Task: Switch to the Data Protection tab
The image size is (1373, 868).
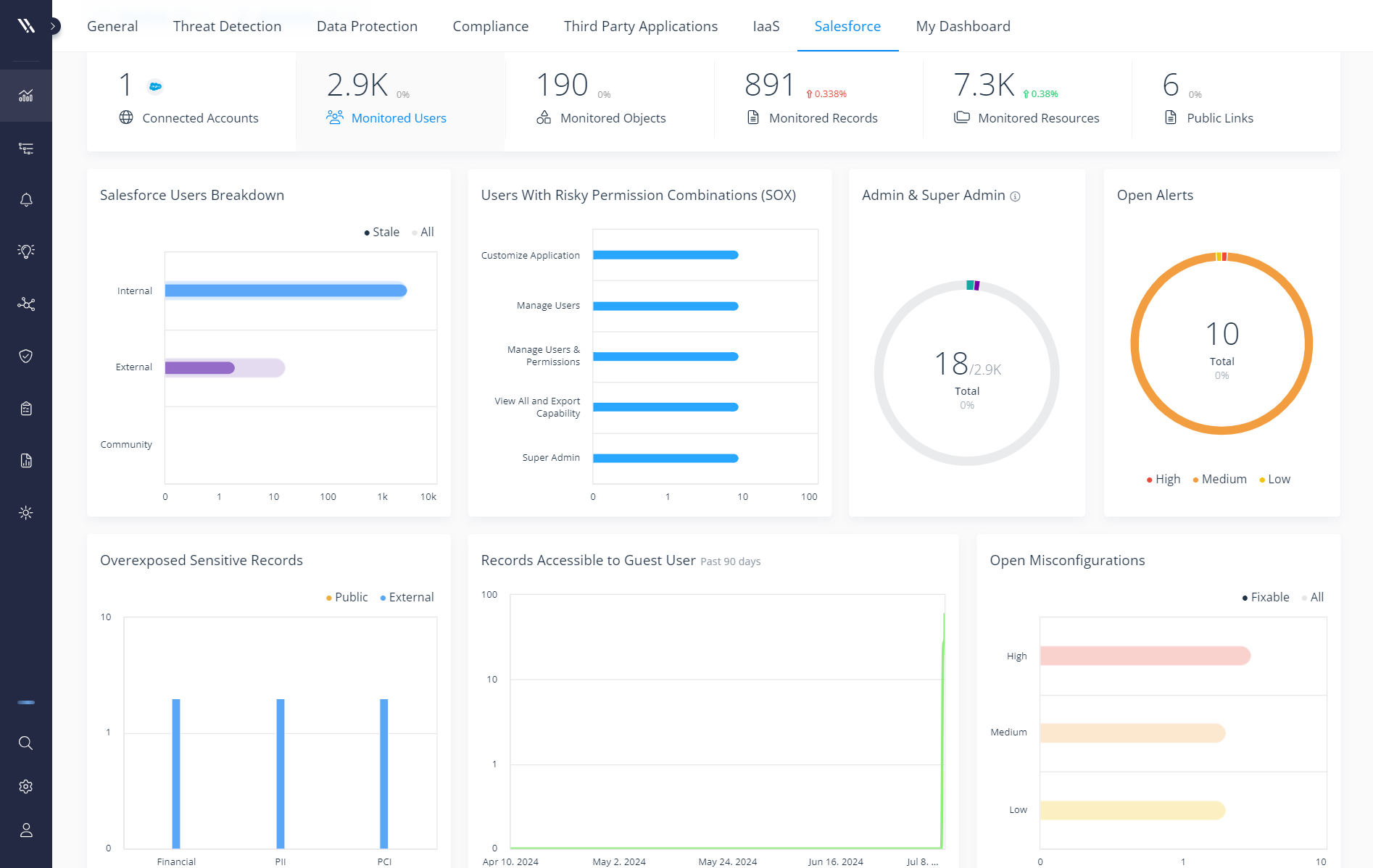Action: pyautogui.click(x=367, y=26)
